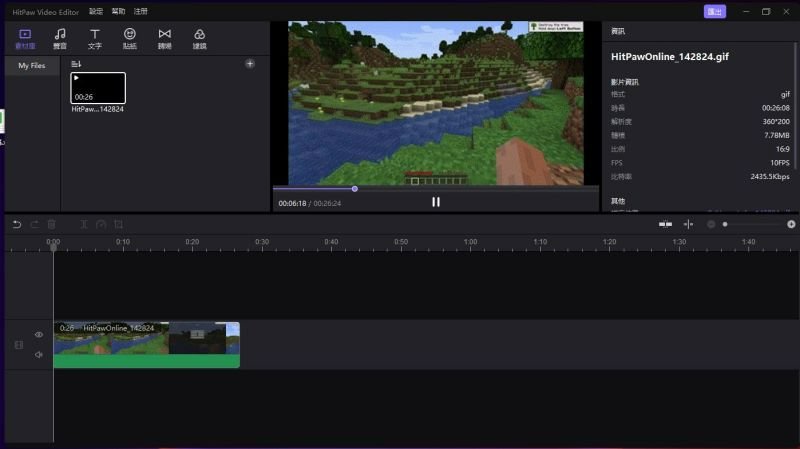Select the HitPaw...142824 media thumbnail
The image size is (800, 449).
pyautogui.click(x=98, y=88)
